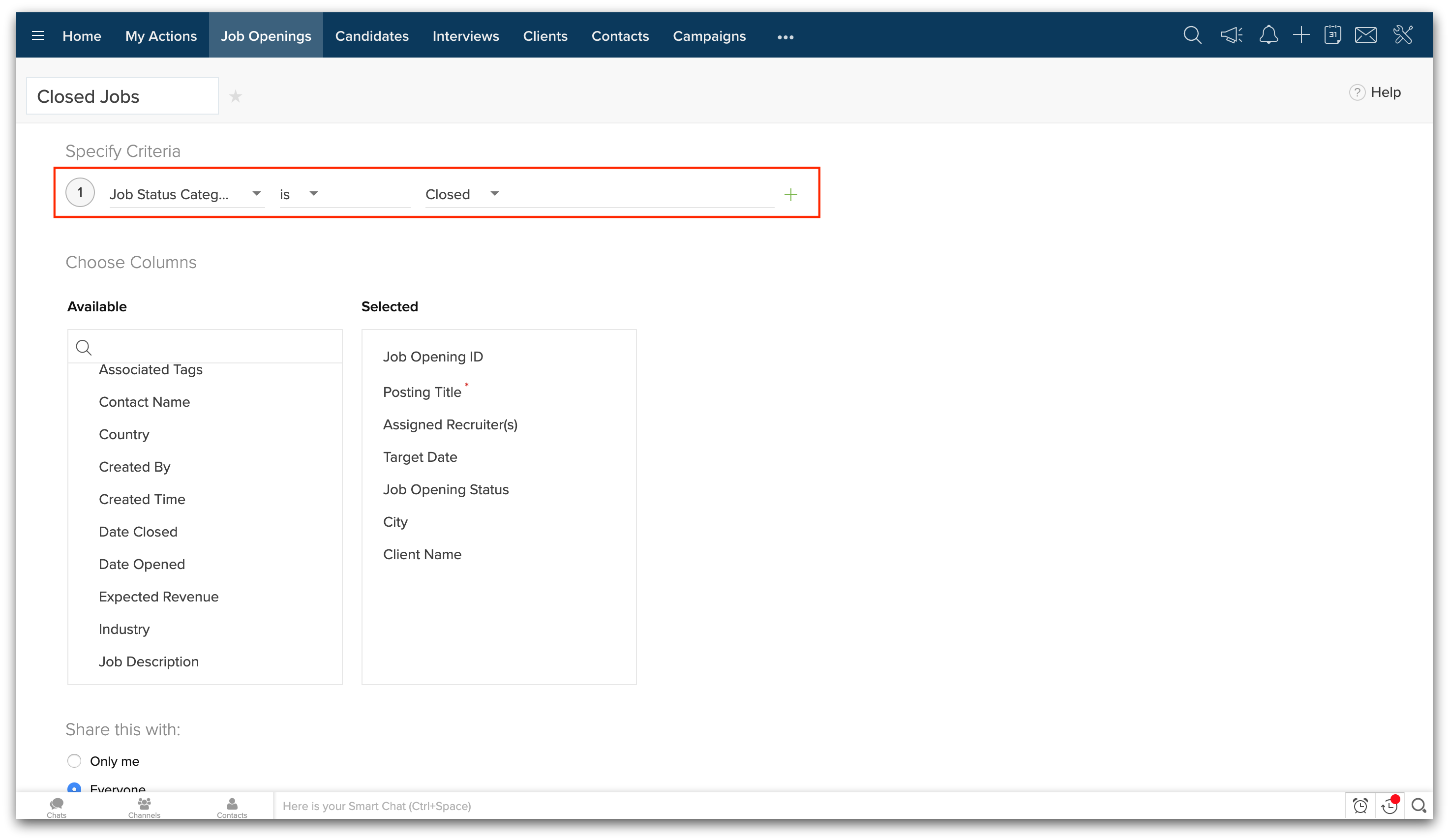Expand the Job Status Category field dropdown
Screen dimensions: 1450x840
[x=256, y=194]
